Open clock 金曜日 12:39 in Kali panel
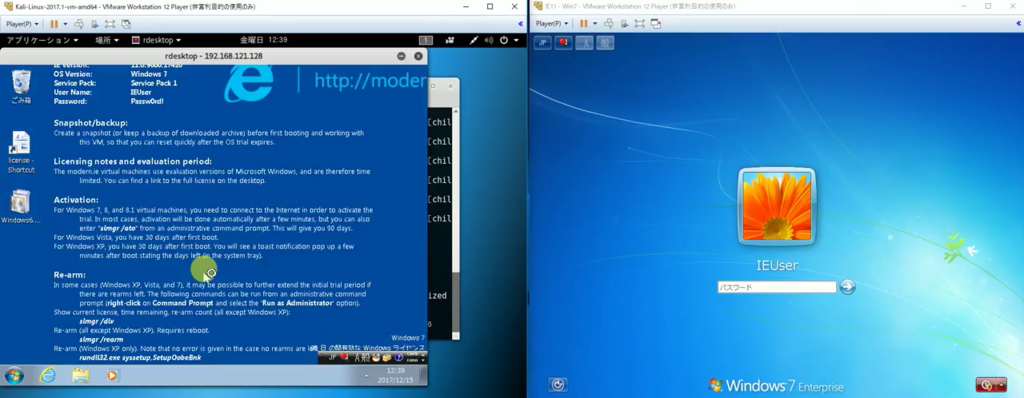The width and height of the screenshot is (1024, 398). tap(264, 40)
